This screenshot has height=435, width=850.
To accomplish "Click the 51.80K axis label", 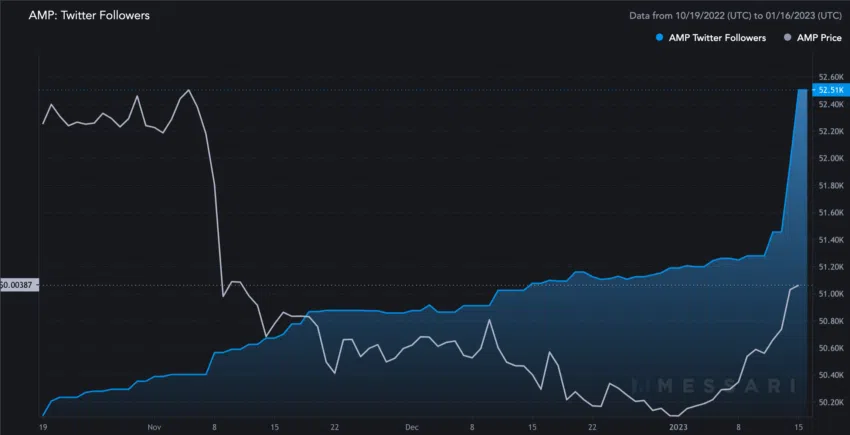I will point(831,185).
